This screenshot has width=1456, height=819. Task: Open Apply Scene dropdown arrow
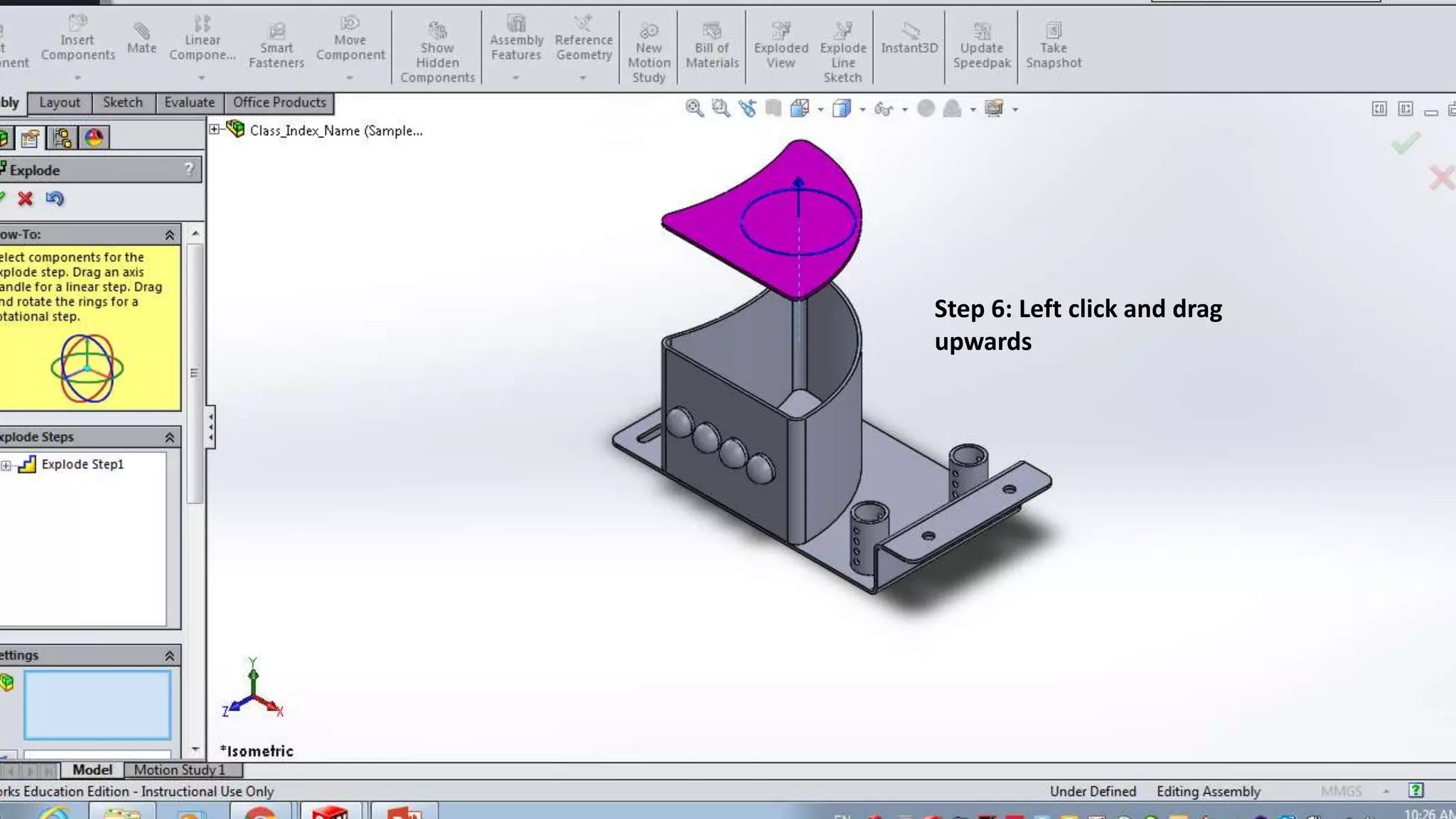[973, 109]
